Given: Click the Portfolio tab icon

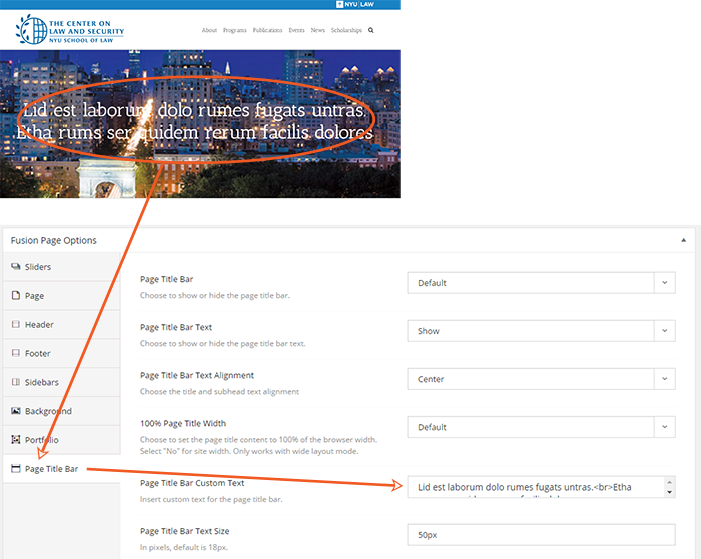Looking at the screenshot, I should (16, 440).
